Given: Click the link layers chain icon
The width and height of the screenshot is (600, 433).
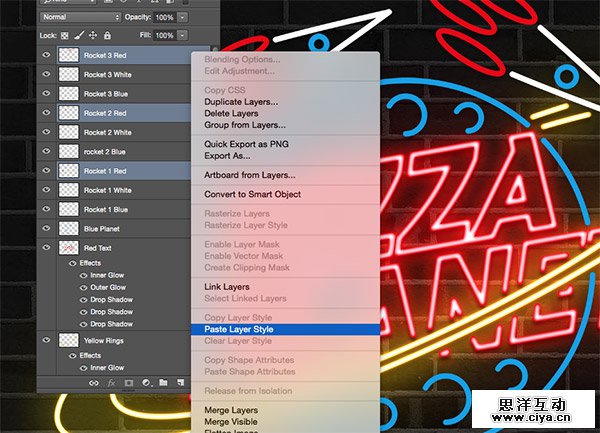Looking at the screenshot, I should click(x=94, y=381).
